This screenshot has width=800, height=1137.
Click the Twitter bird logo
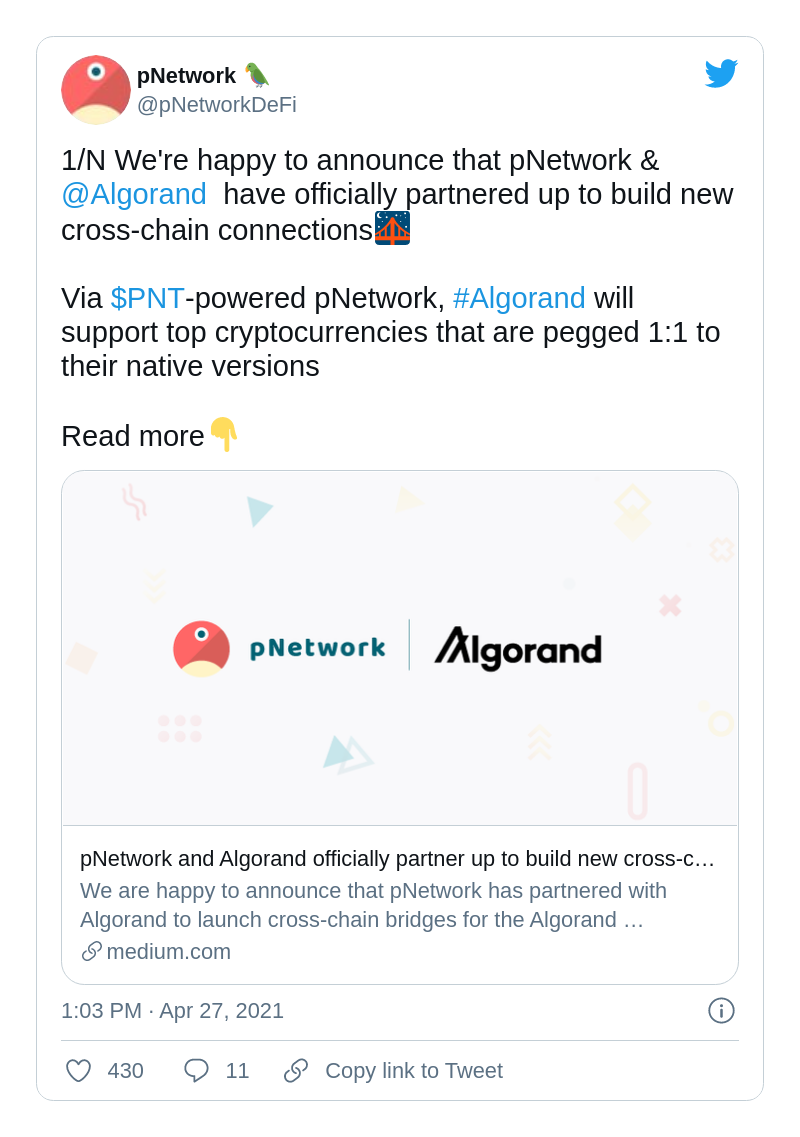pyautogui.click(x=721, y=72)
